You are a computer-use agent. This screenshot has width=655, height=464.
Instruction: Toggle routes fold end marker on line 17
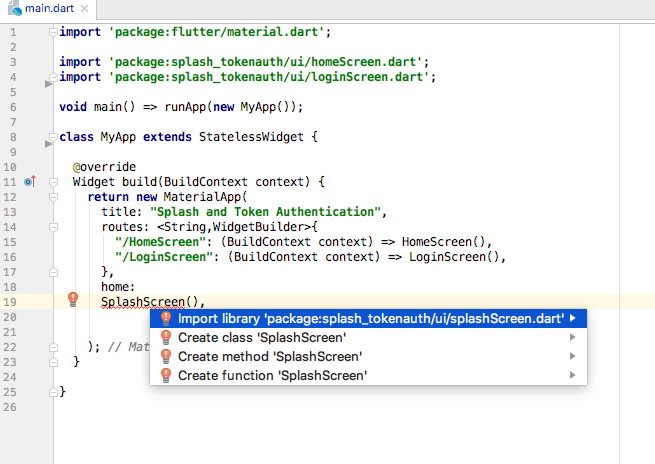point(53,272)
